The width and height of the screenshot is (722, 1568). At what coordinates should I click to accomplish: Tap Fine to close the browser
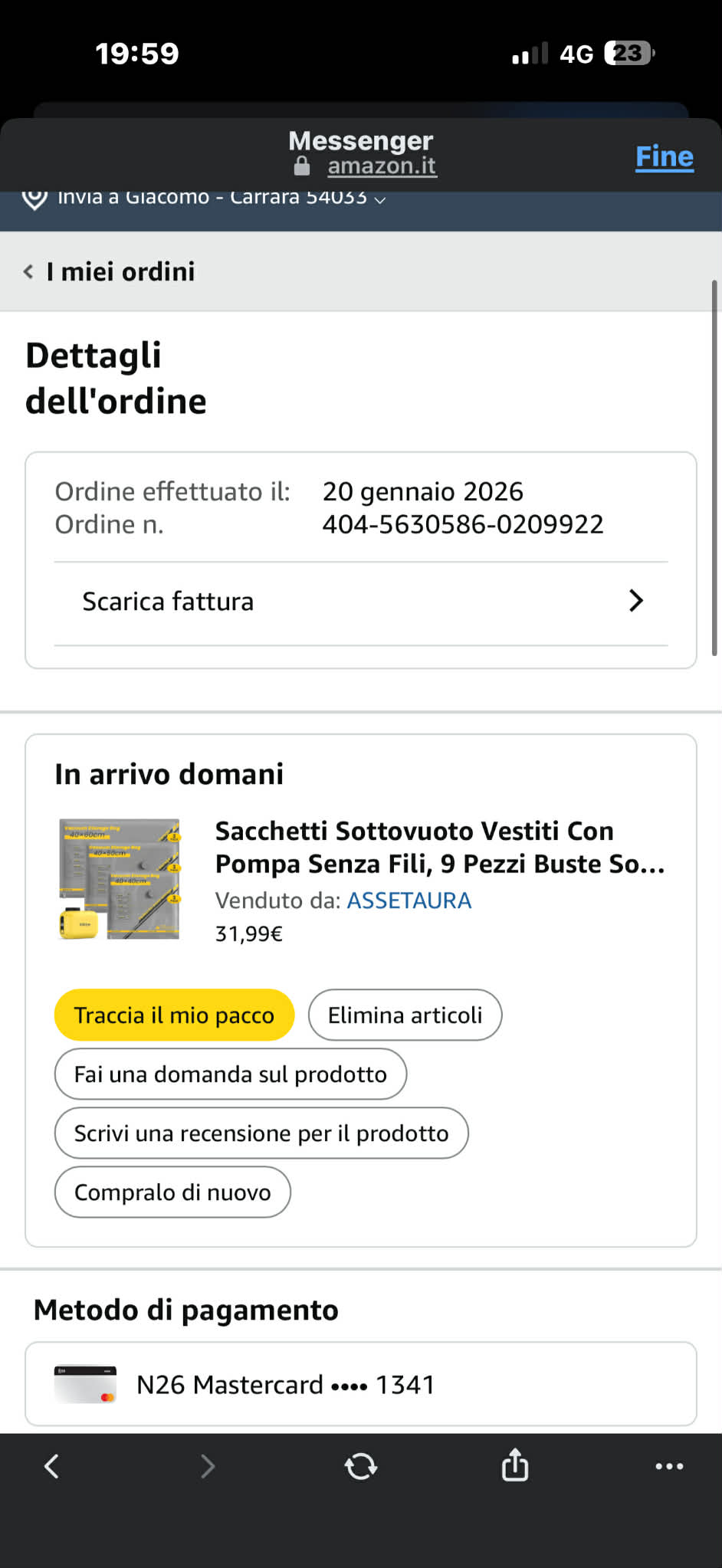click(x=664, y=156)
